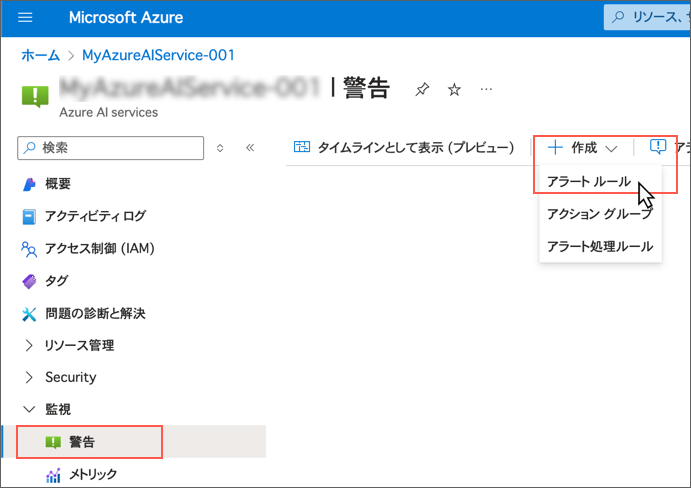Click the green alert resource icon

35,97
